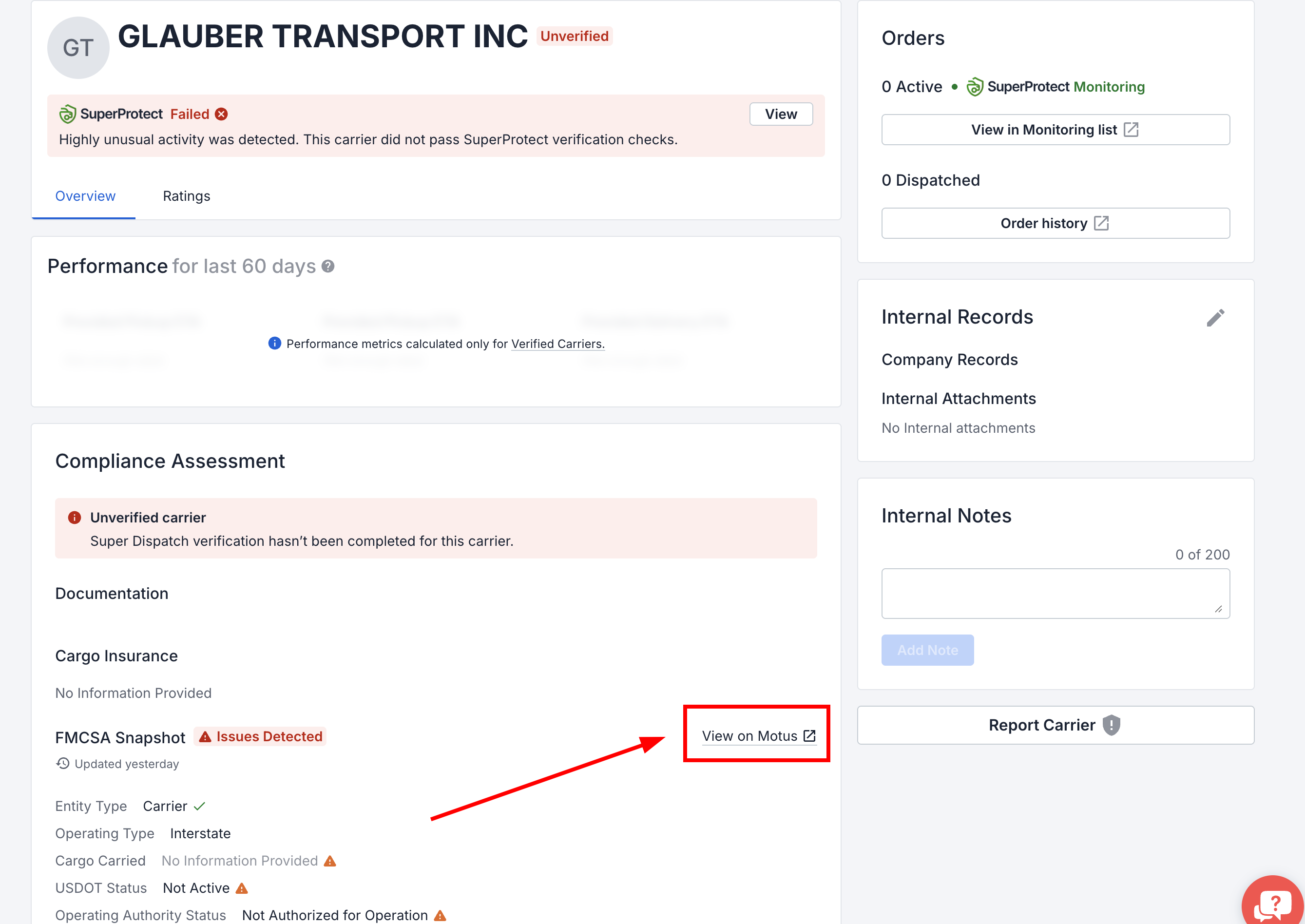Click the red Failed X icon
This screenshot has height=924, width=1305.
221,115
